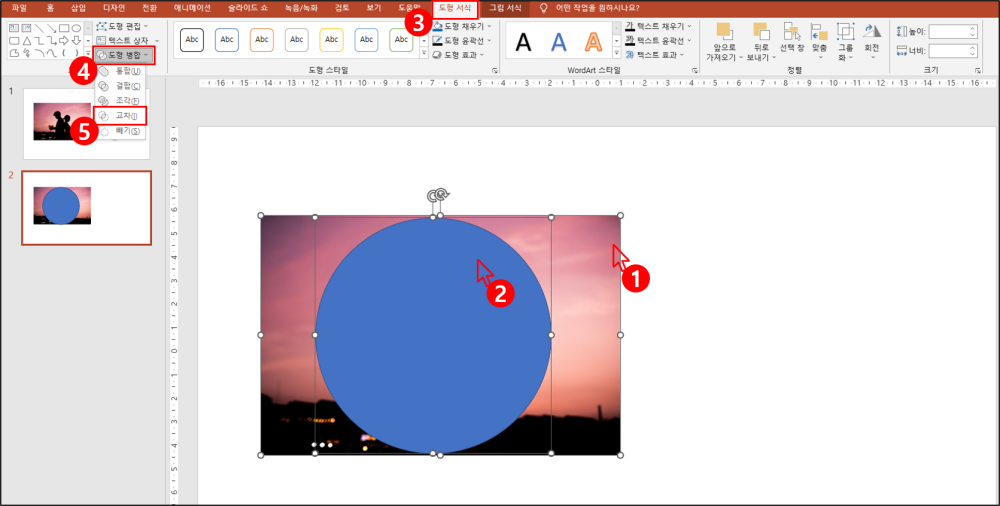The width and height of the screenshot is (1000, 506).
Task: Click the 너비 width input field
Action: (953, 51)
